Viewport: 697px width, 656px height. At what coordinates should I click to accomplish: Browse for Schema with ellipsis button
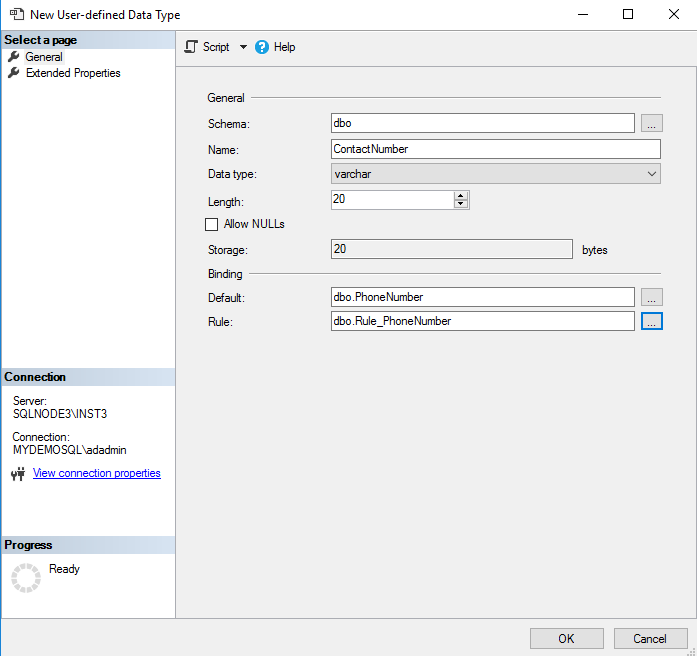[x=651, y=123]
